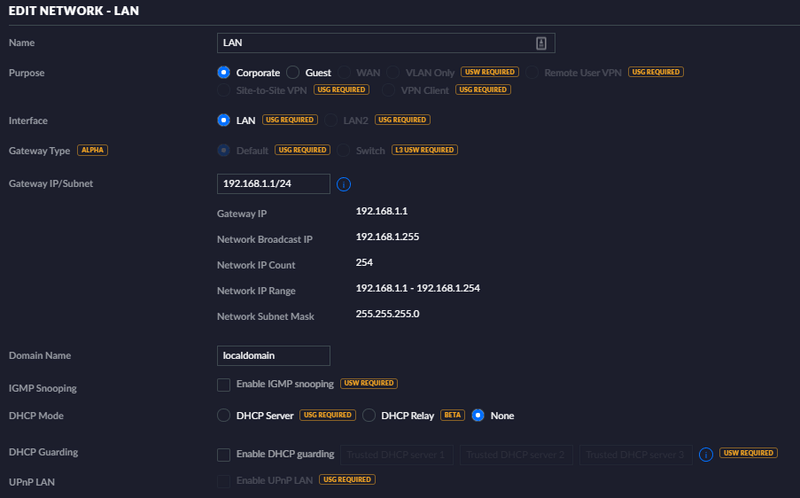Select the Corporate purpose radio button
The height and width of the screenshot is (498, 800).
[224, 72]
